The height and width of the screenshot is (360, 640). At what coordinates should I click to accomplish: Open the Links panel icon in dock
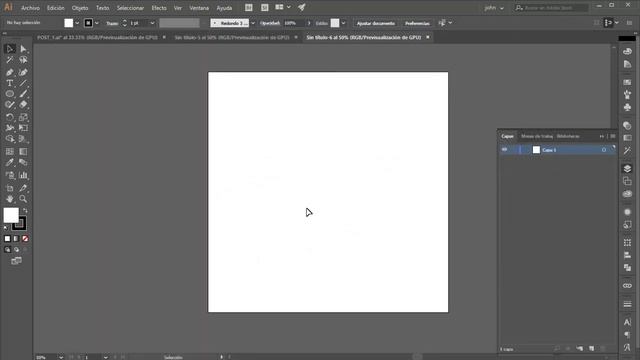click(627, 286)
